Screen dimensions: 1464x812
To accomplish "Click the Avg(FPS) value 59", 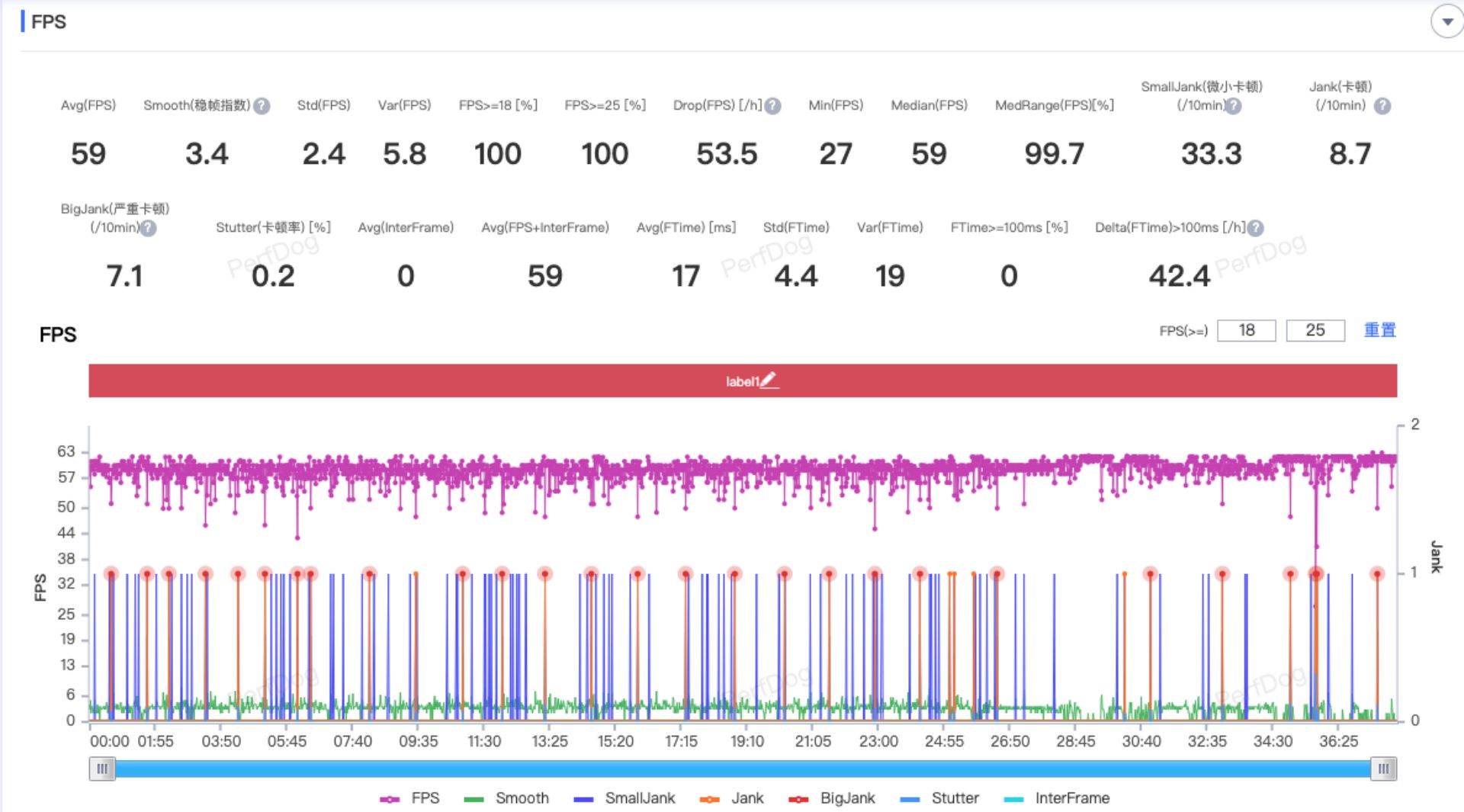I will point(88,154).
